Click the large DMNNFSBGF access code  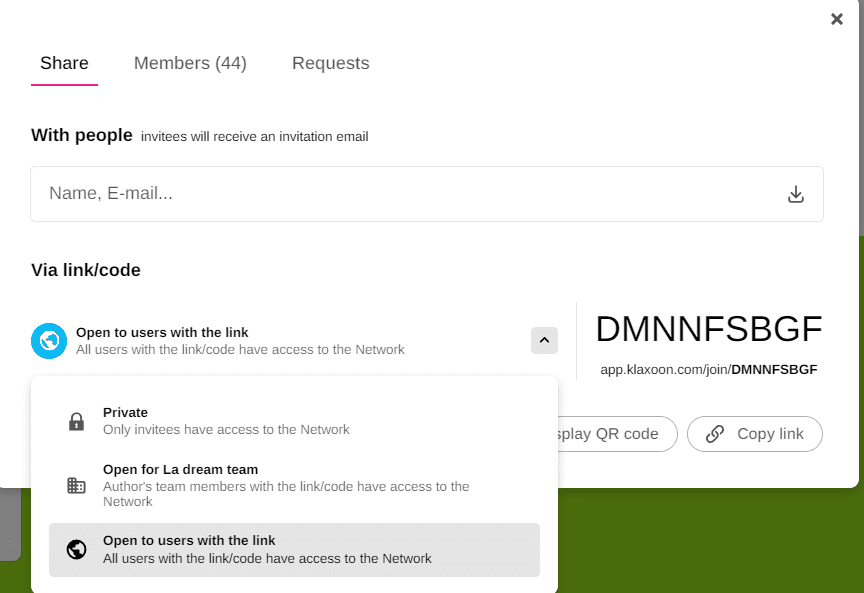pyautogui.click(x=708, y=329)
